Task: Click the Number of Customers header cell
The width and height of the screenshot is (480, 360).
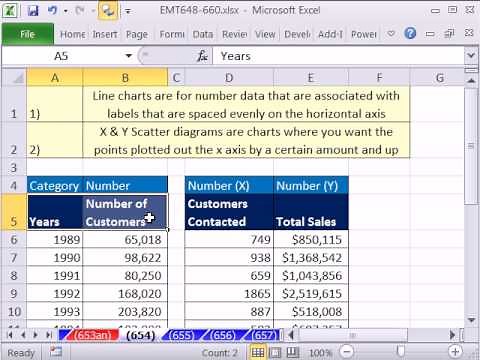Action: 125,212
